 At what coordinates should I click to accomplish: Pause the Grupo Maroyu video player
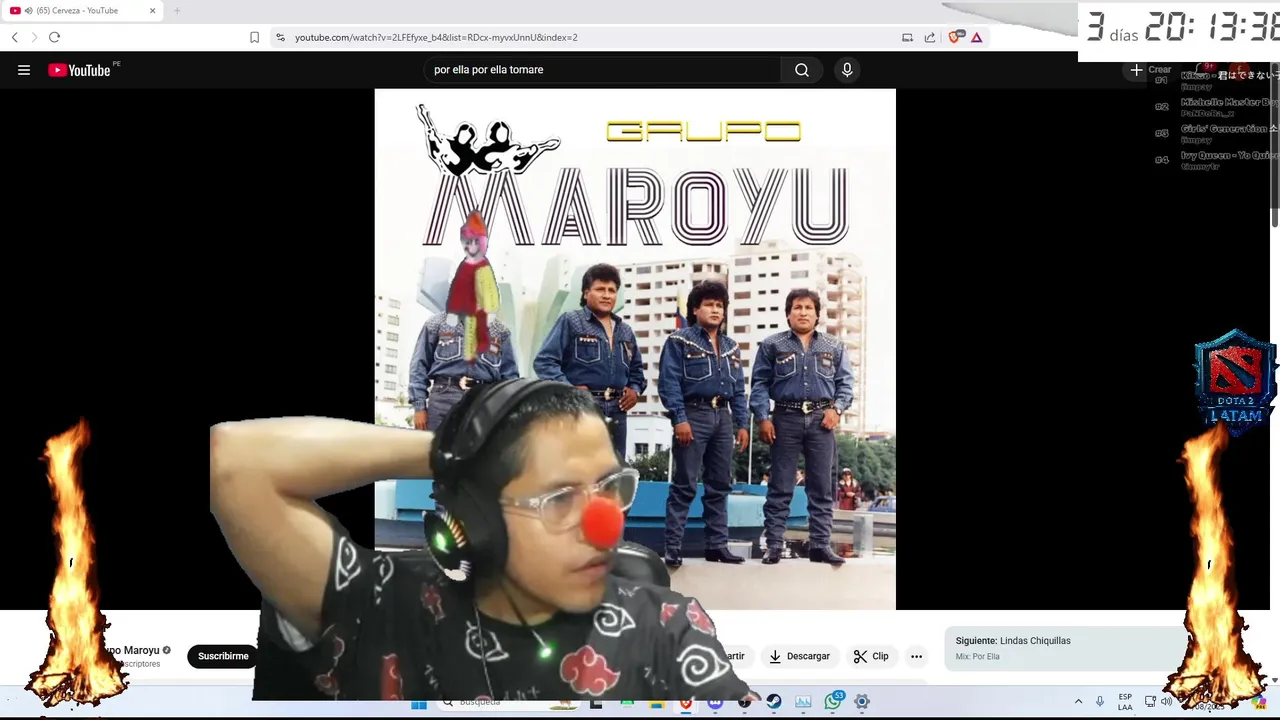[x=635, y=349]
